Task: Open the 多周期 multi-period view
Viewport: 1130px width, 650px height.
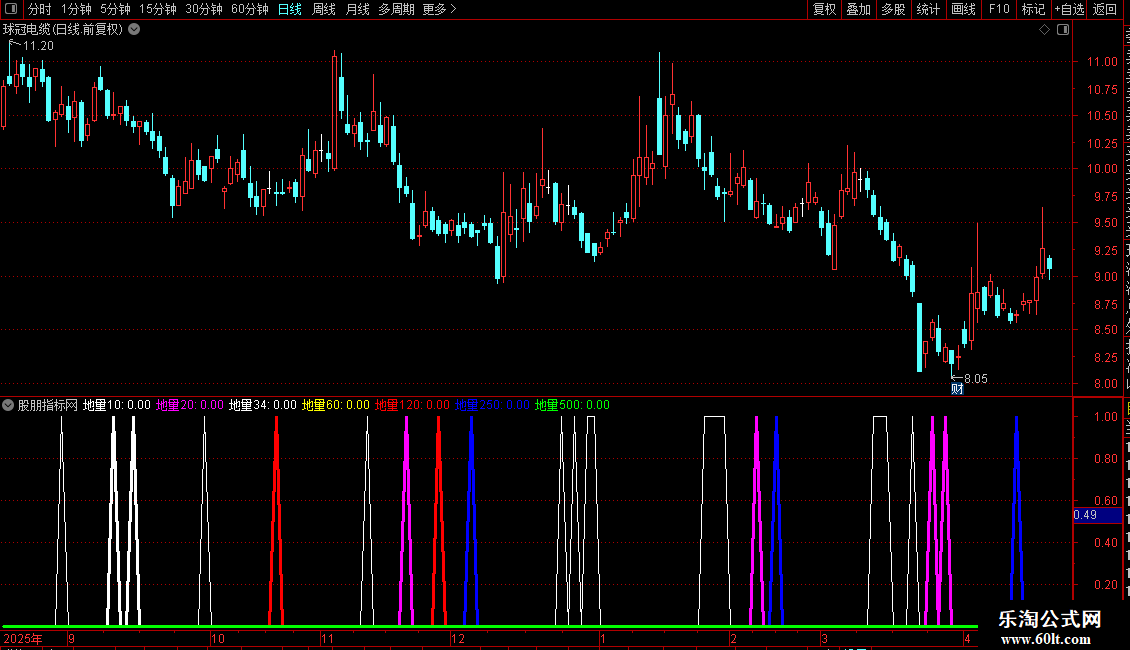Action: 396,9
